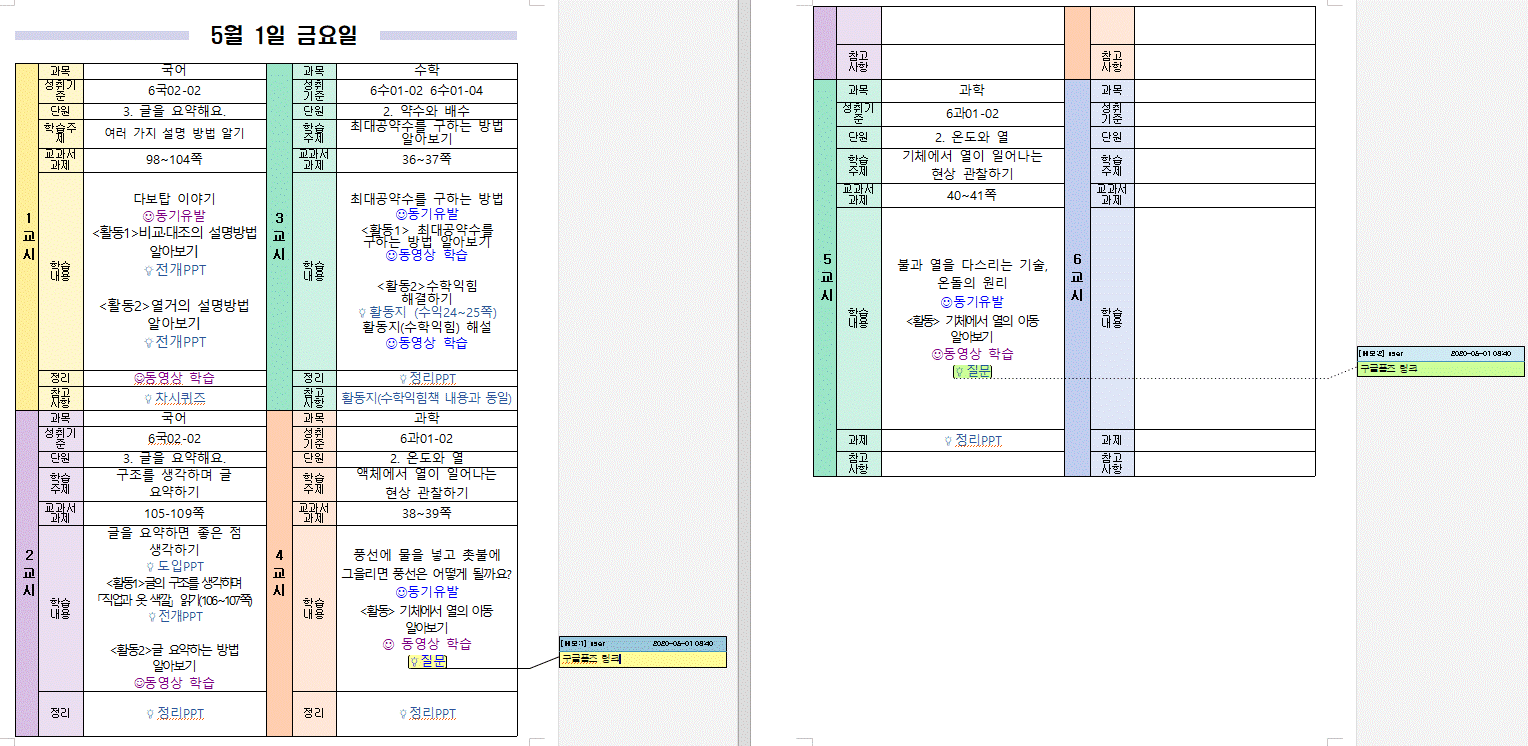Open second 전개PPT link under 활동2 in period 1
Screen dimensions: 1528x746
coord(175,342)
